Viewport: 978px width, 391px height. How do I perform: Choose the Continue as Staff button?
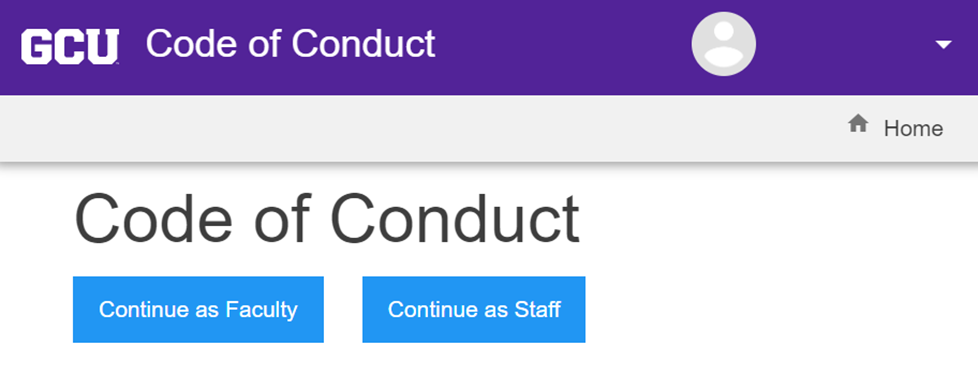coord(474,309)
